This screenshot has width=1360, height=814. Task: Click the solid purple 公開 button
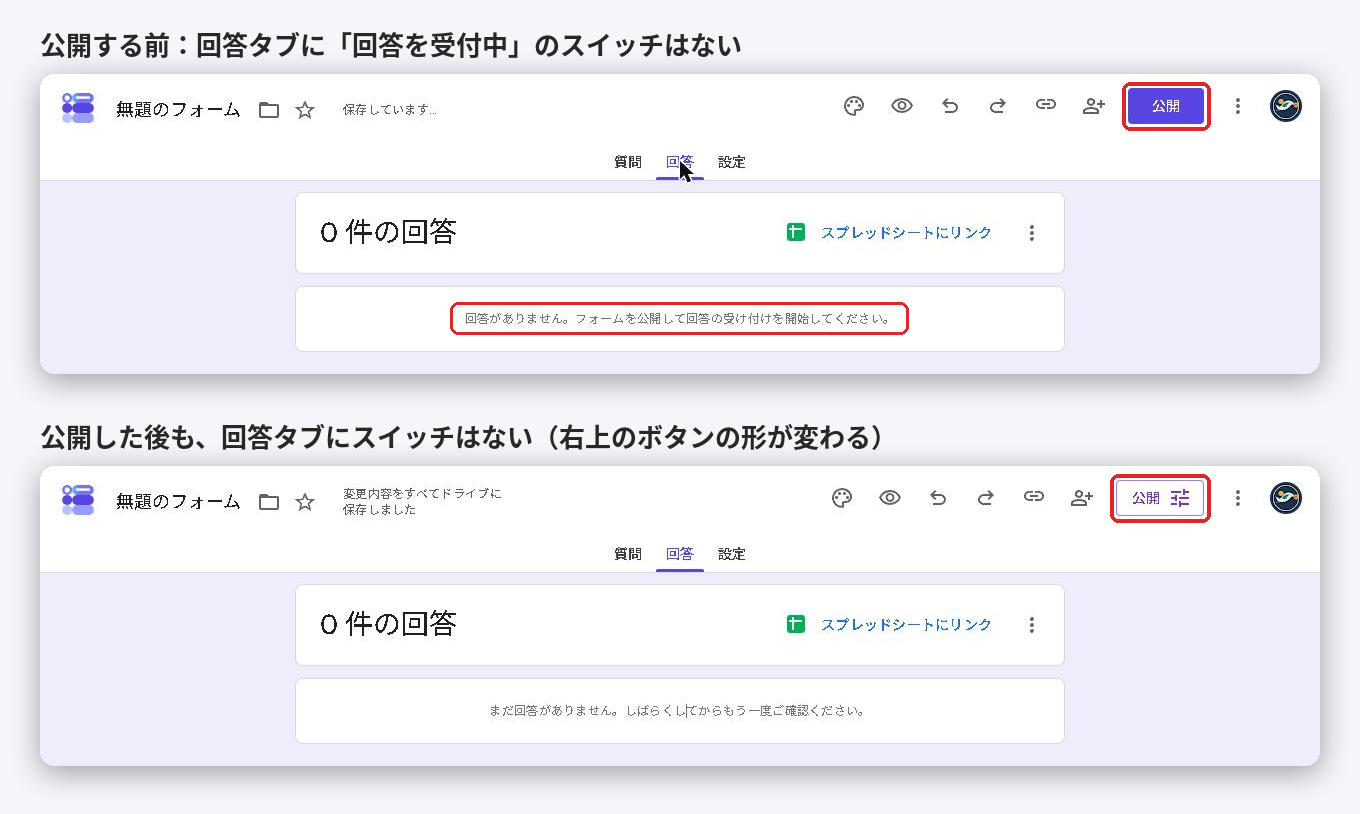pyautogui.click(x=1166, y=106)
